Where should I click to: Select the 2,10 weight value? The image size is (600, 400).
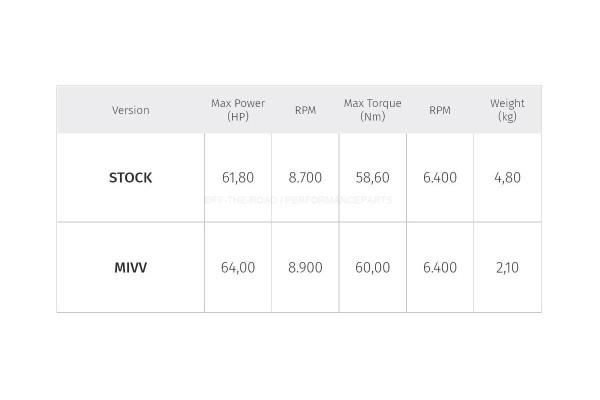pyautogui.click(x=507, y=267)
